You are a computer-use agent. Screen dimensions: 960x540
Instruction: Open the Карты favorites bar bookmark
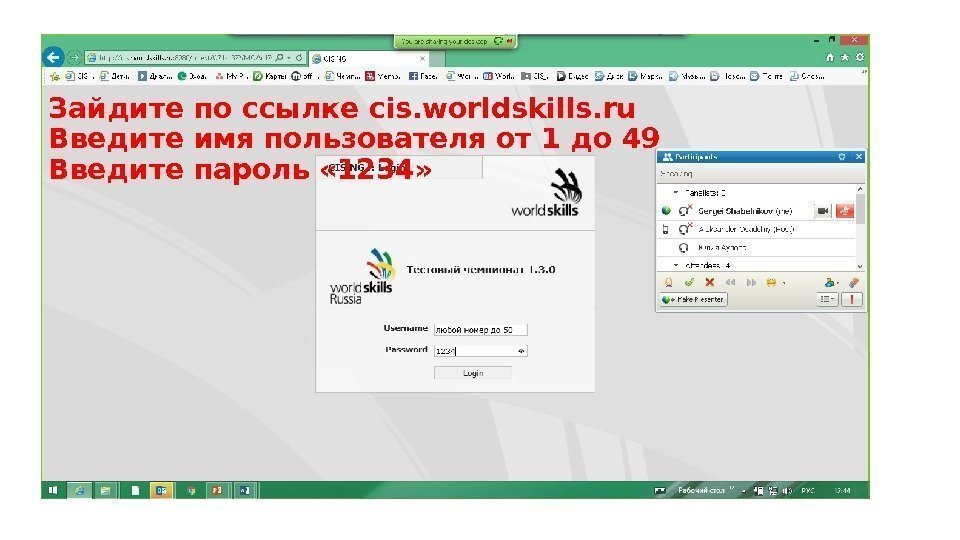click(270, 76)
